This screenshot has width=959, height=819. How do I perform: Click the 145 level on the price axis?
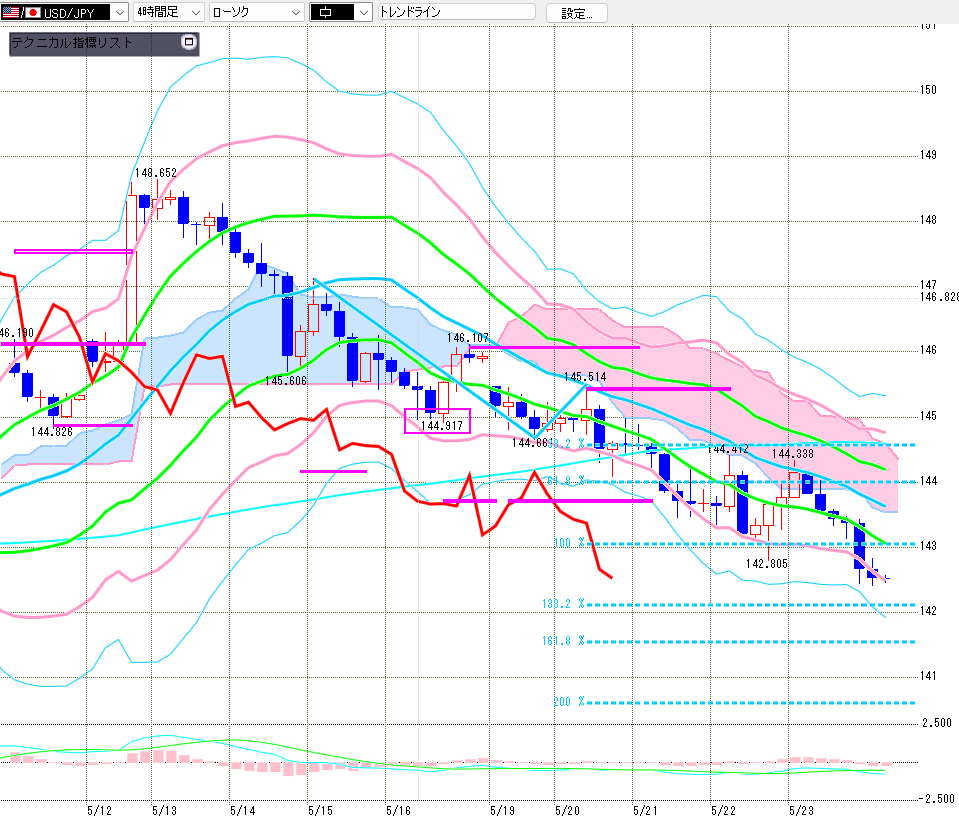coord(928,416)
